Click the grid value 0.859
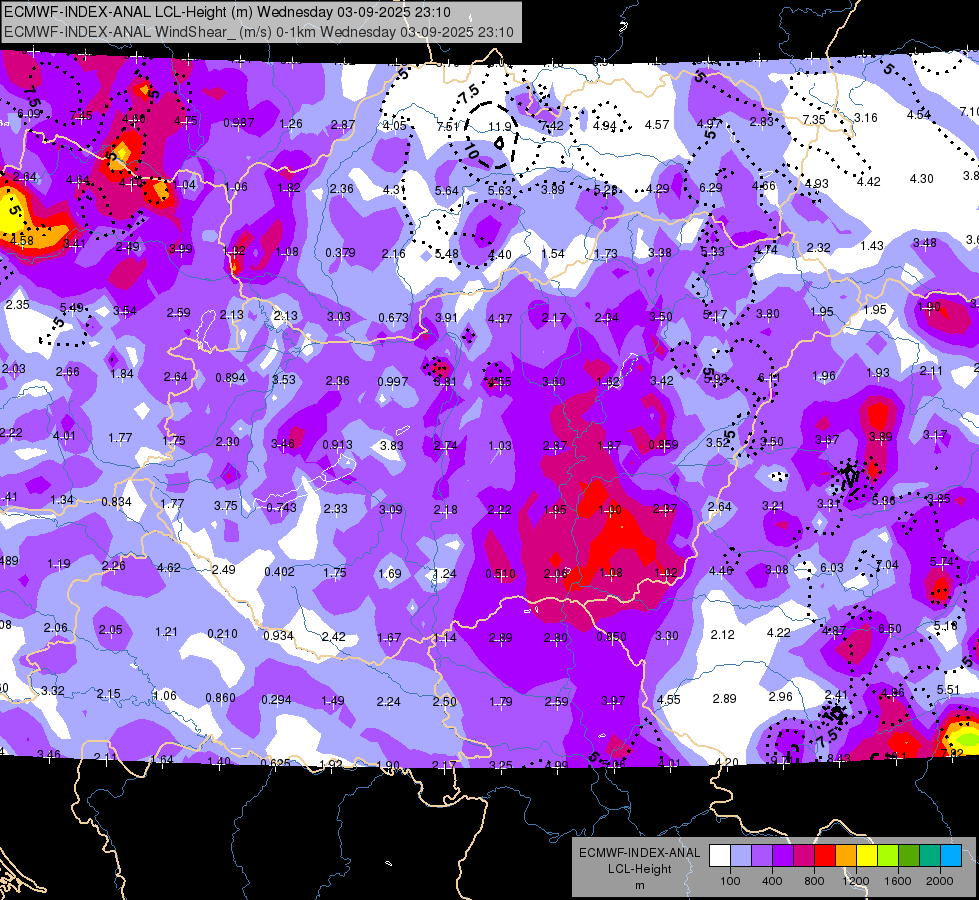Viewport: 979px width, 900px height. (663, 445)
